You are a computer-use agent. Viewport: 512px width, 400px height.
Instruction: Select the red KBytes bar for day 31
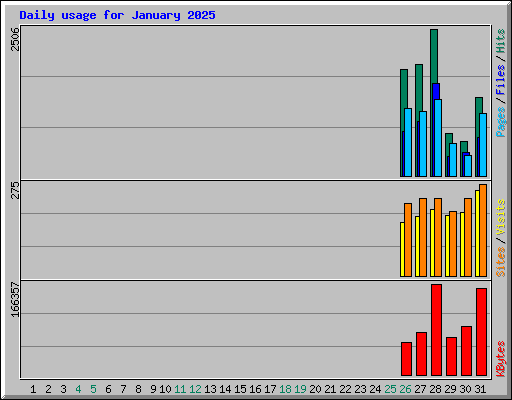coord(481,332)
